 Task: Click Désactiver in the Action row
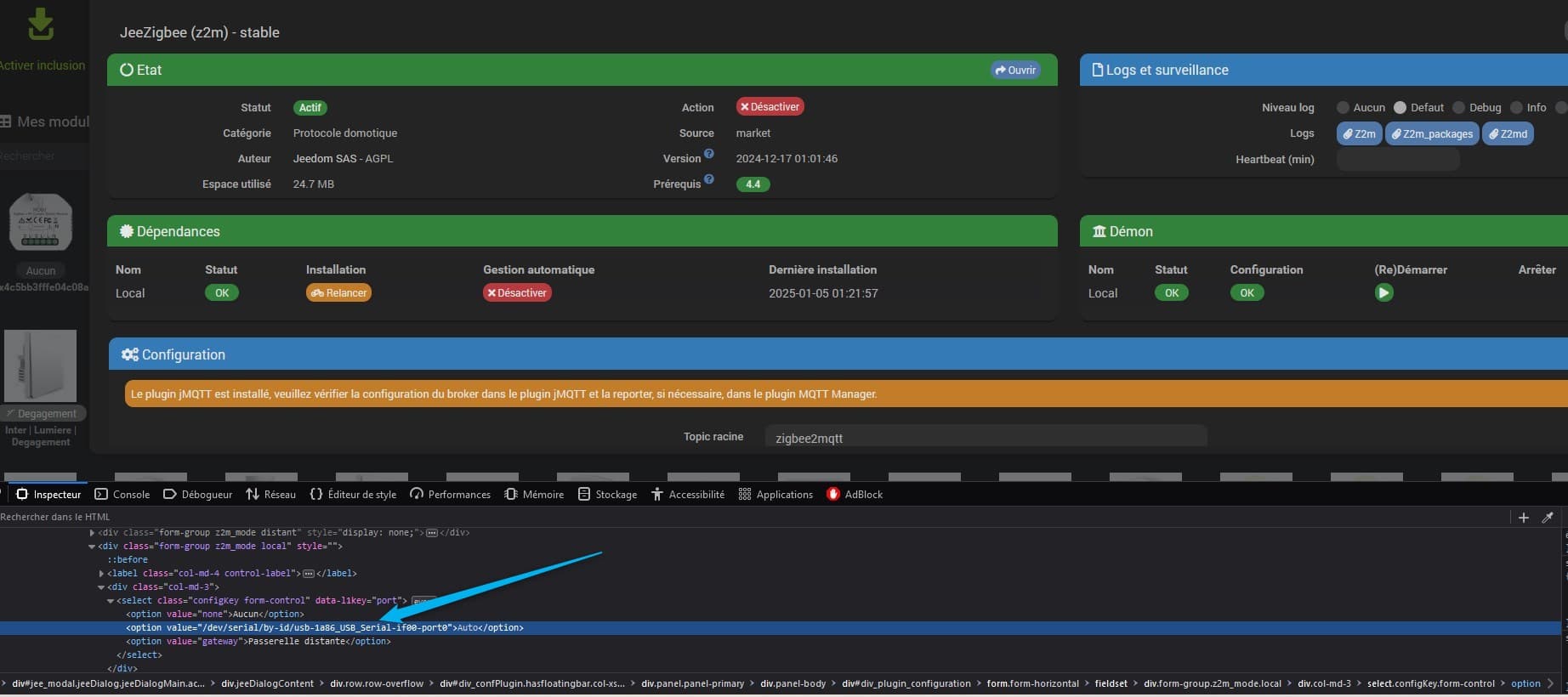[x=770, y=107]
